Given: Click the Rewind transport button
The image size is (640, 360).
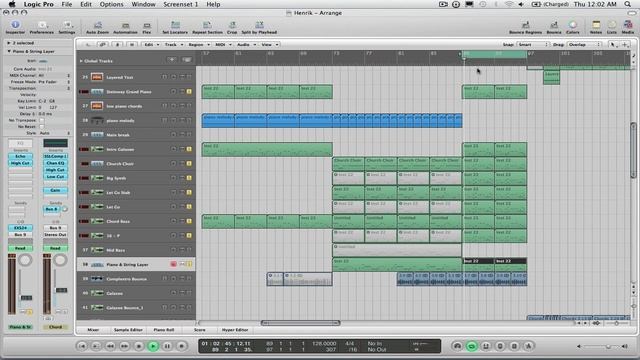Looking at the screenshot, I should pyautogui.click(x=110, y=346).
